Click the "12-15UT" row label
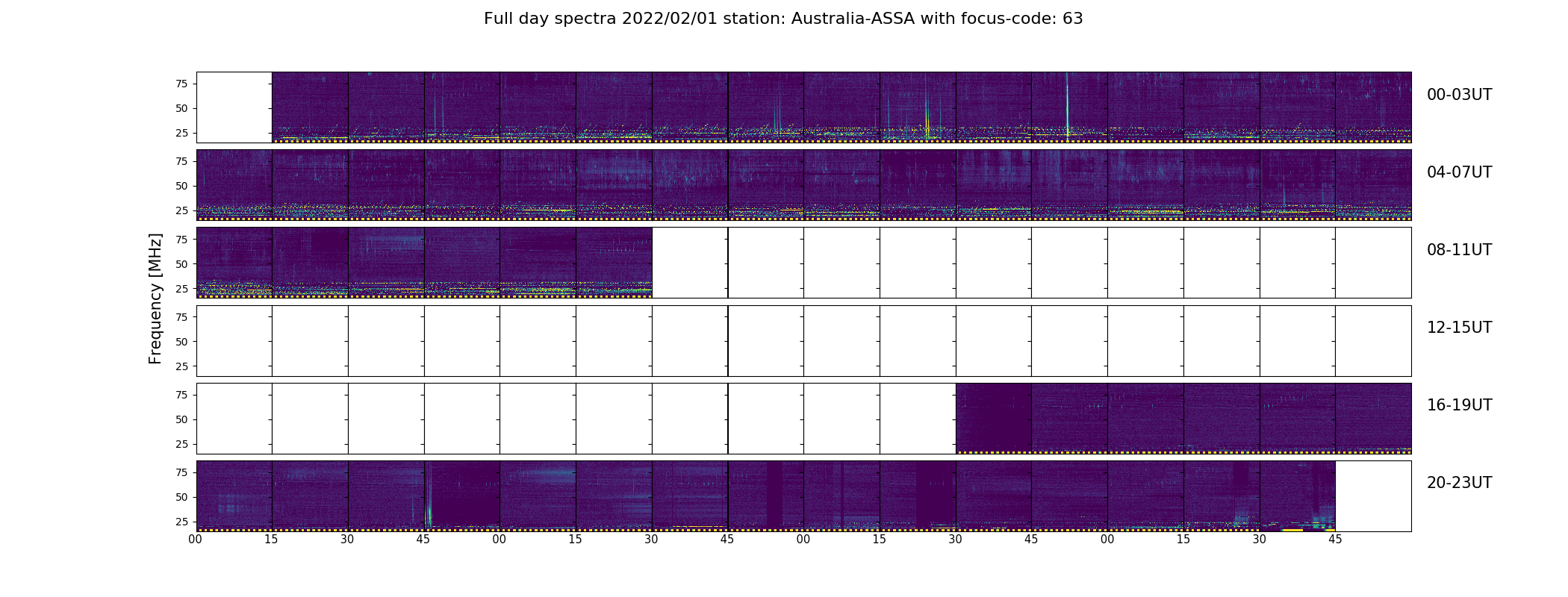Viewport: 1568px width, 597px height. click(x=1459, y=328)
